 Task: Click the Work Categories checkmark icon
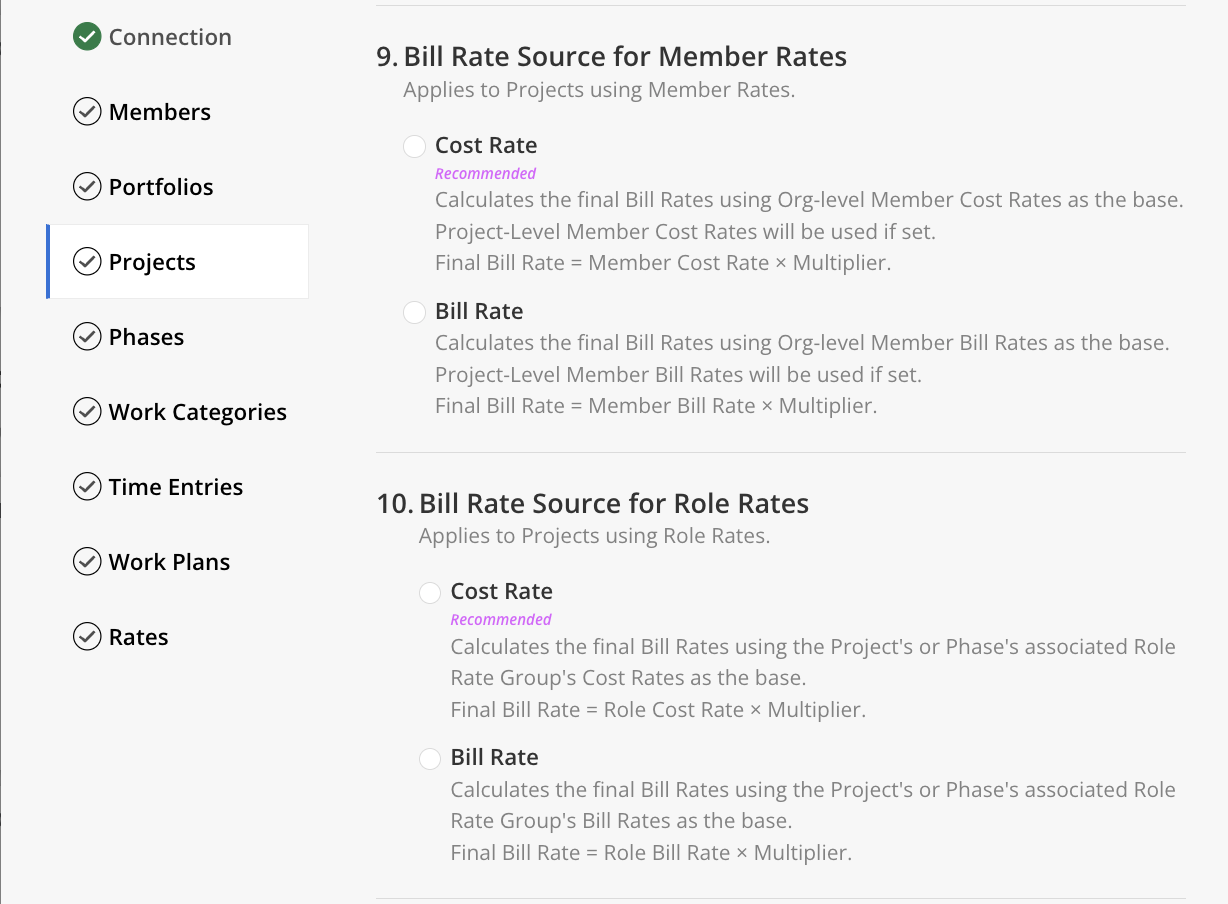(x=87, y=412)
